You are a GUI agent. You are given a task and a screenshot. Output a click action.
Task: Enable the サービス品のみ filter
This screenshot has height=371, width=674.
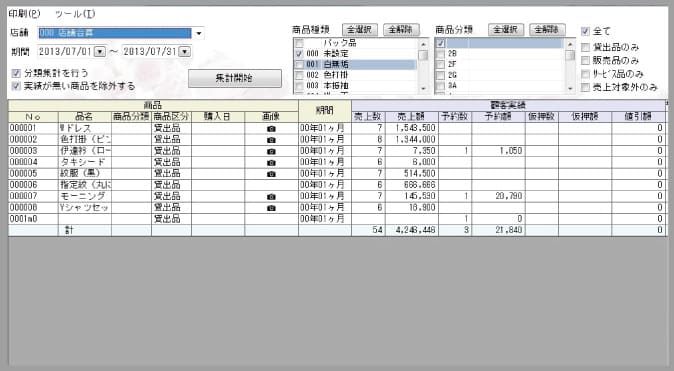point(585,74)
